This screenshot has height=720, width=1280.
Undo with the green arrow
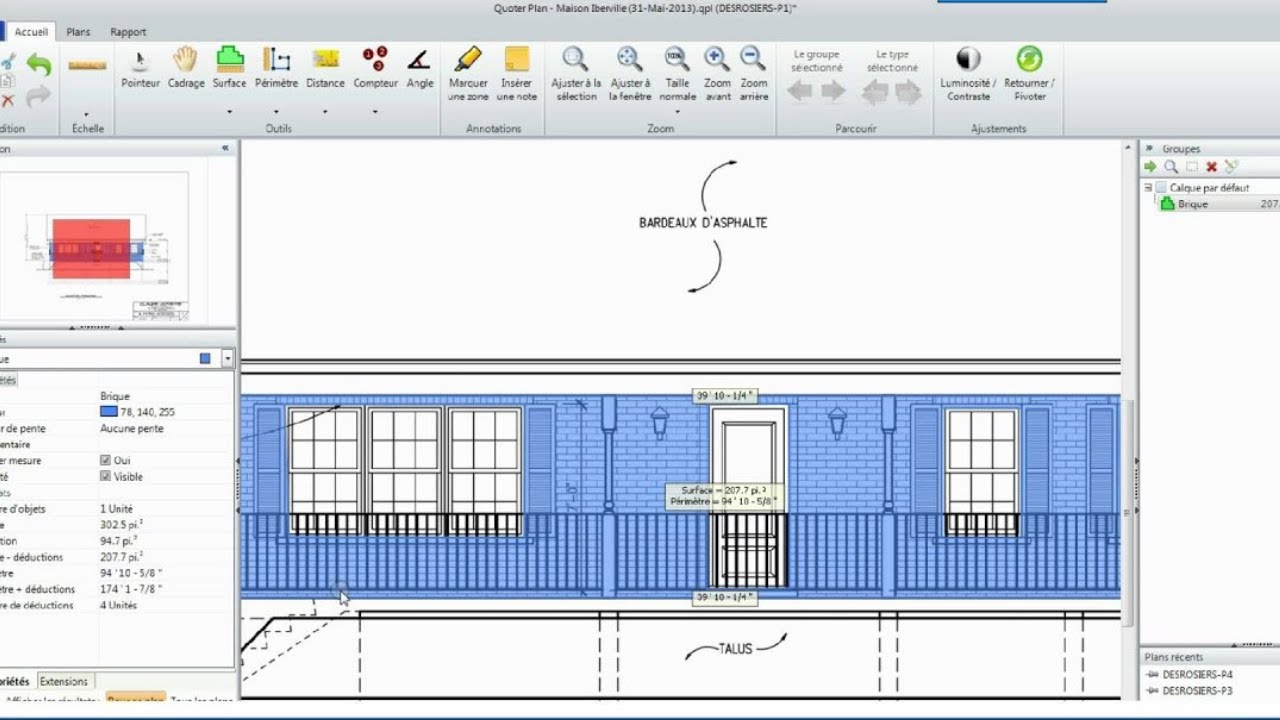click(39, 66)
